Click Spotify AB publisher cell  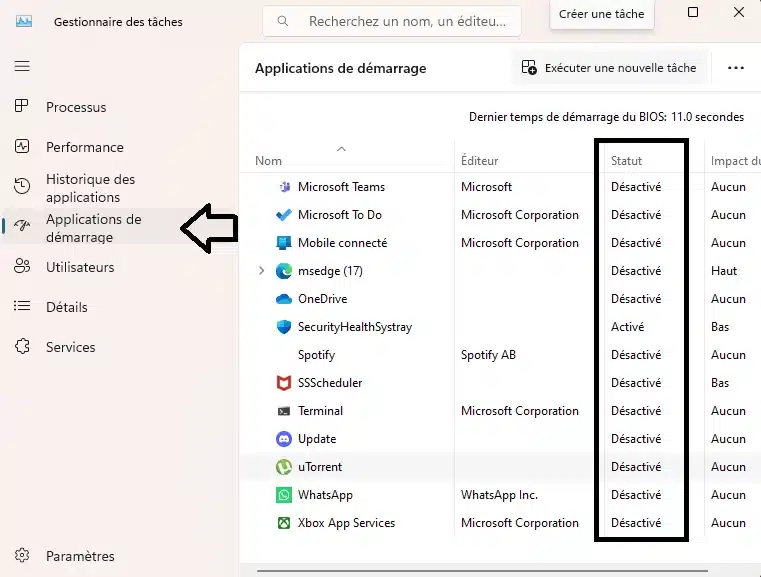click(488, 355)
